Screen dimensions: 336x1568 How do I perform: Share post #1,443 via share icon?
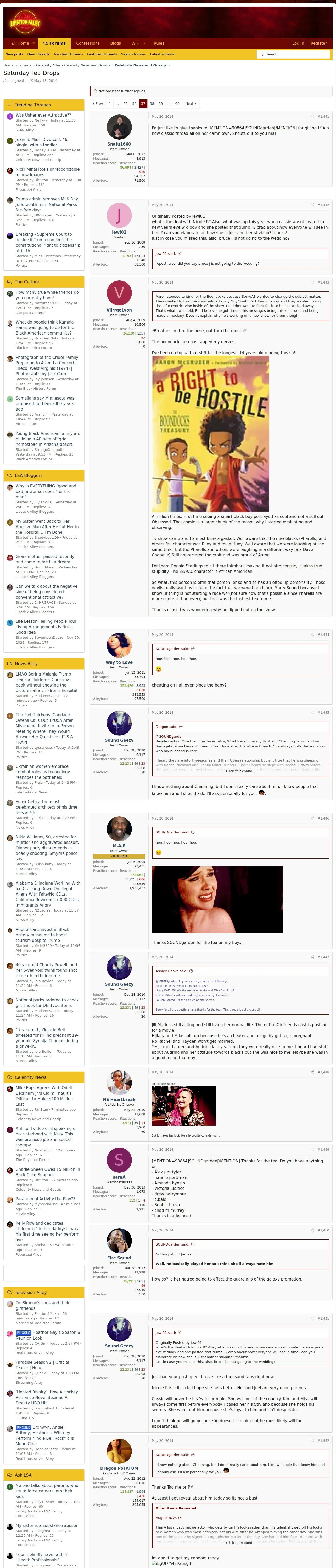click(x=313, y=283)
